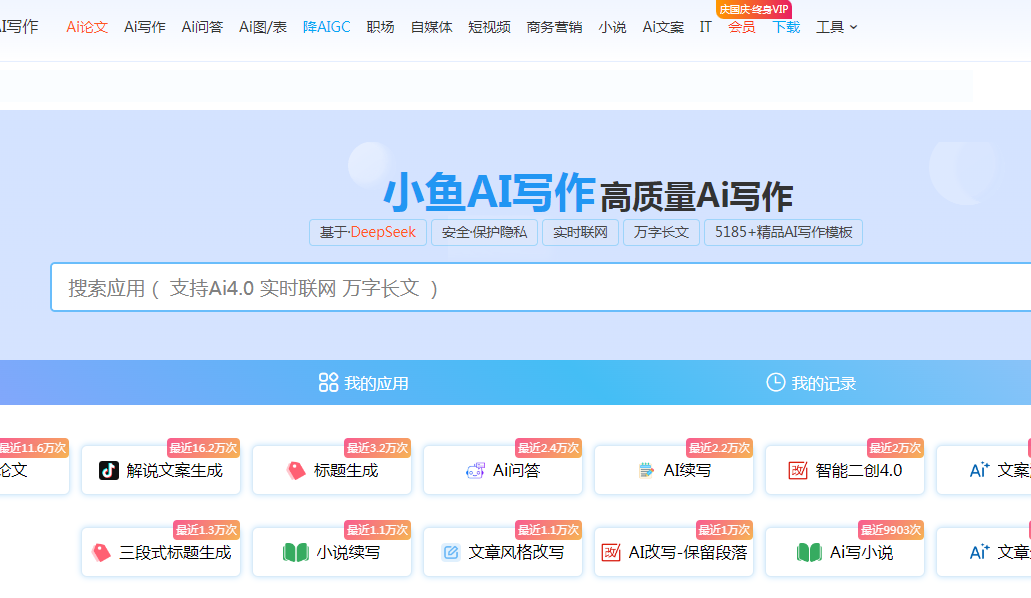Click the 安全·保护隐私 tag
This screenshot has height=598, width=1031.
pos(484,232)
